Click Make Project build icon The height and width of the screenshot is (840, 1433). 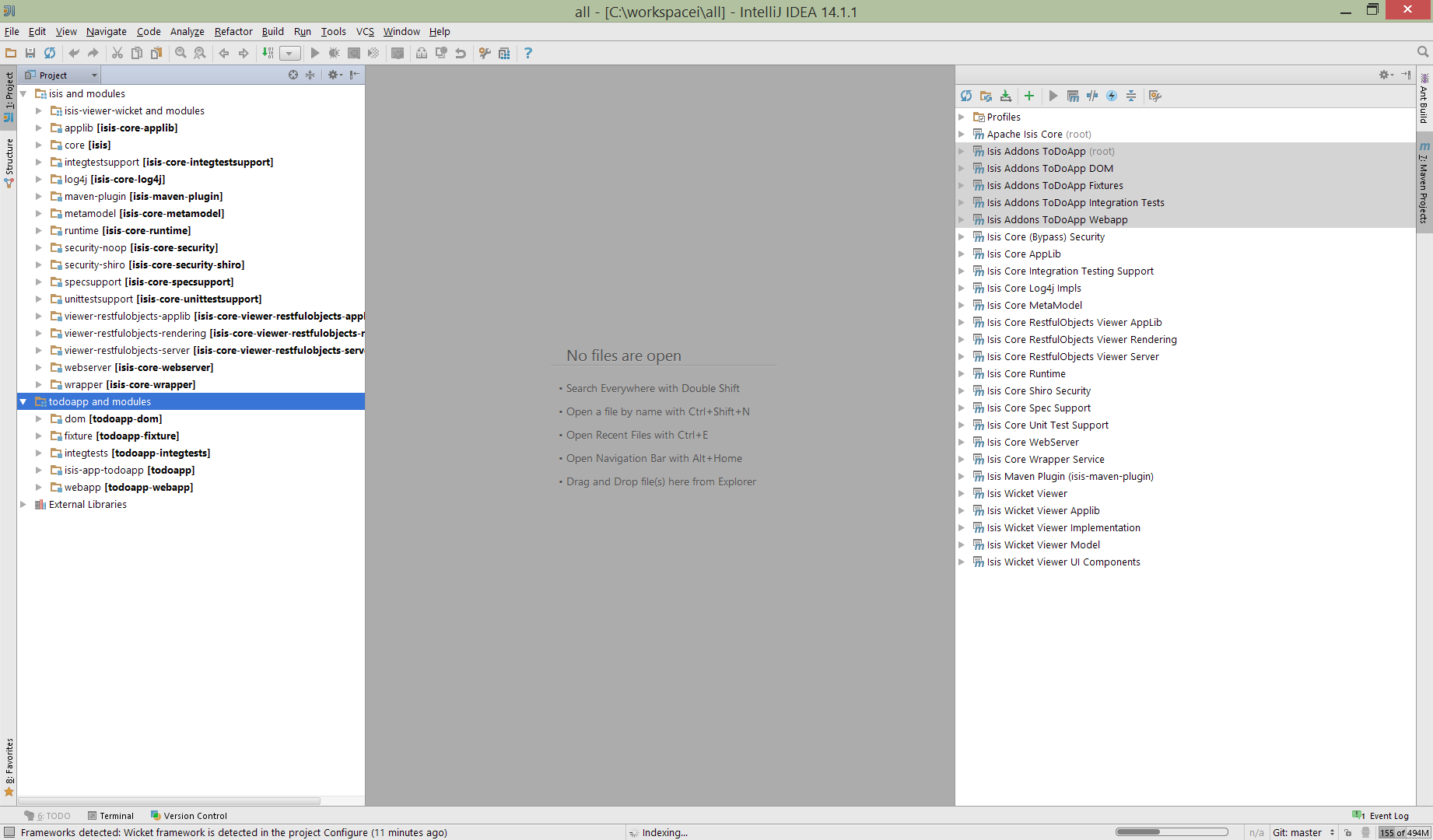[268, 53]
